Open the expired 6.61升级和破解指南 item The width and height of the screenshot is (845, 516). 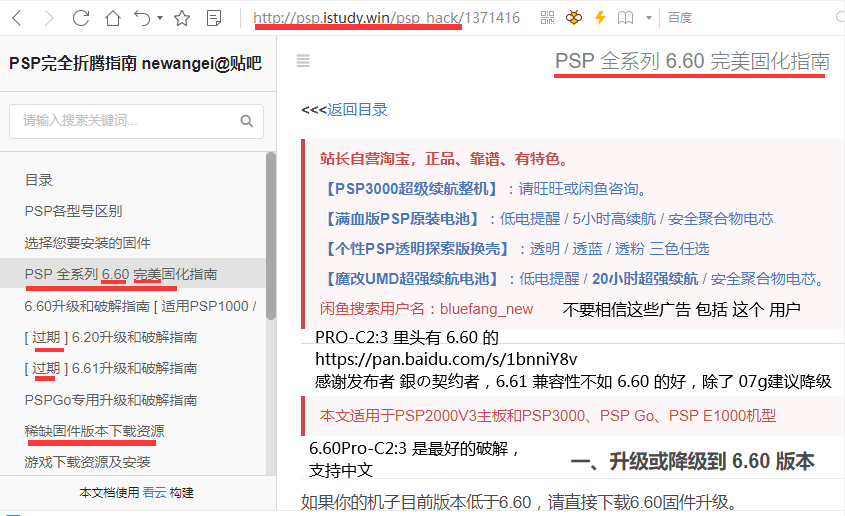110,368
